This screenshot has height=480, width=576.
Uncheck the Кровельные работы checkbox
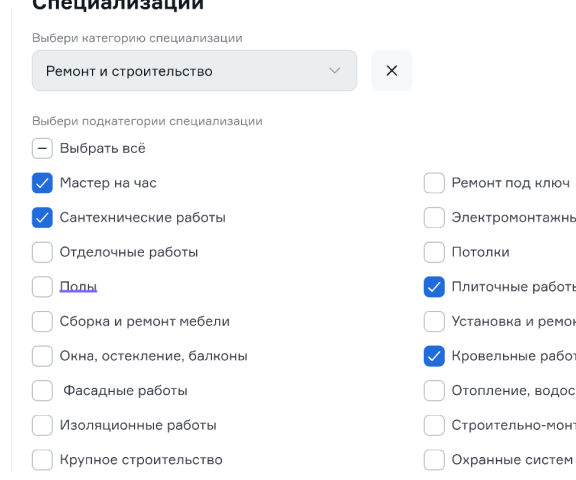434,356
